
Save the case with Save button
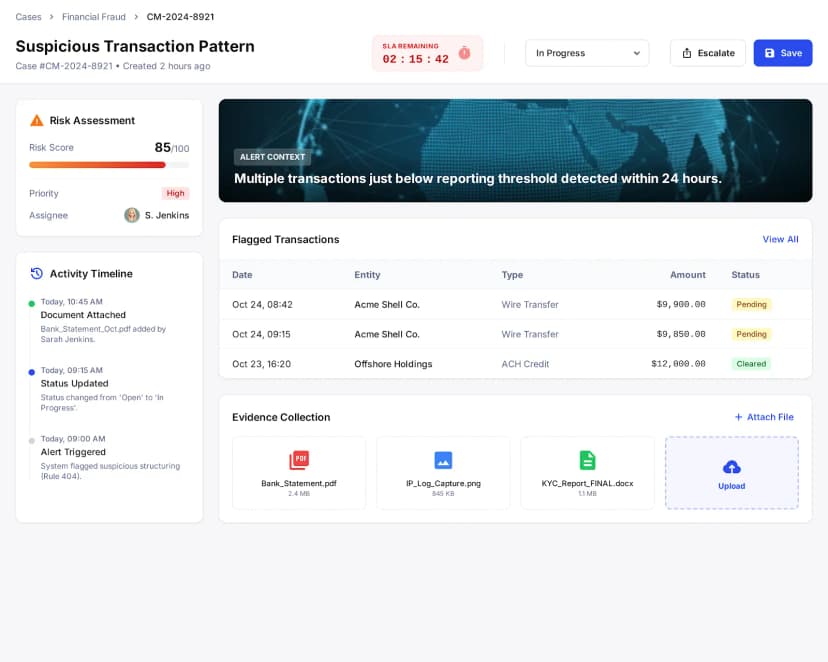click(x=782, y=53)
